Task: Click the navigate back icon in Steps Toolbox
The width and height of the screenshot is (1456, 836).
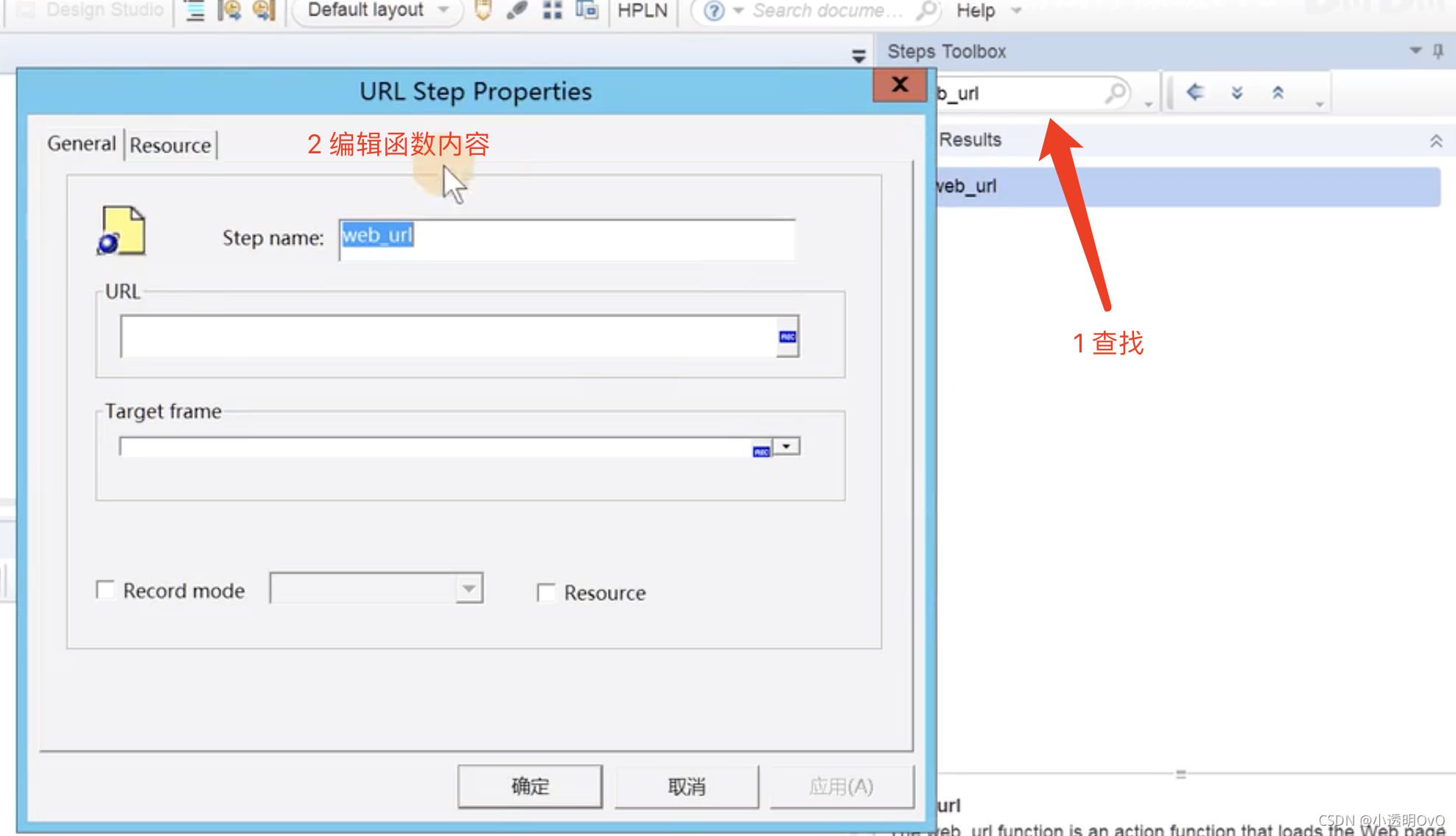Action: point(1195,92)
